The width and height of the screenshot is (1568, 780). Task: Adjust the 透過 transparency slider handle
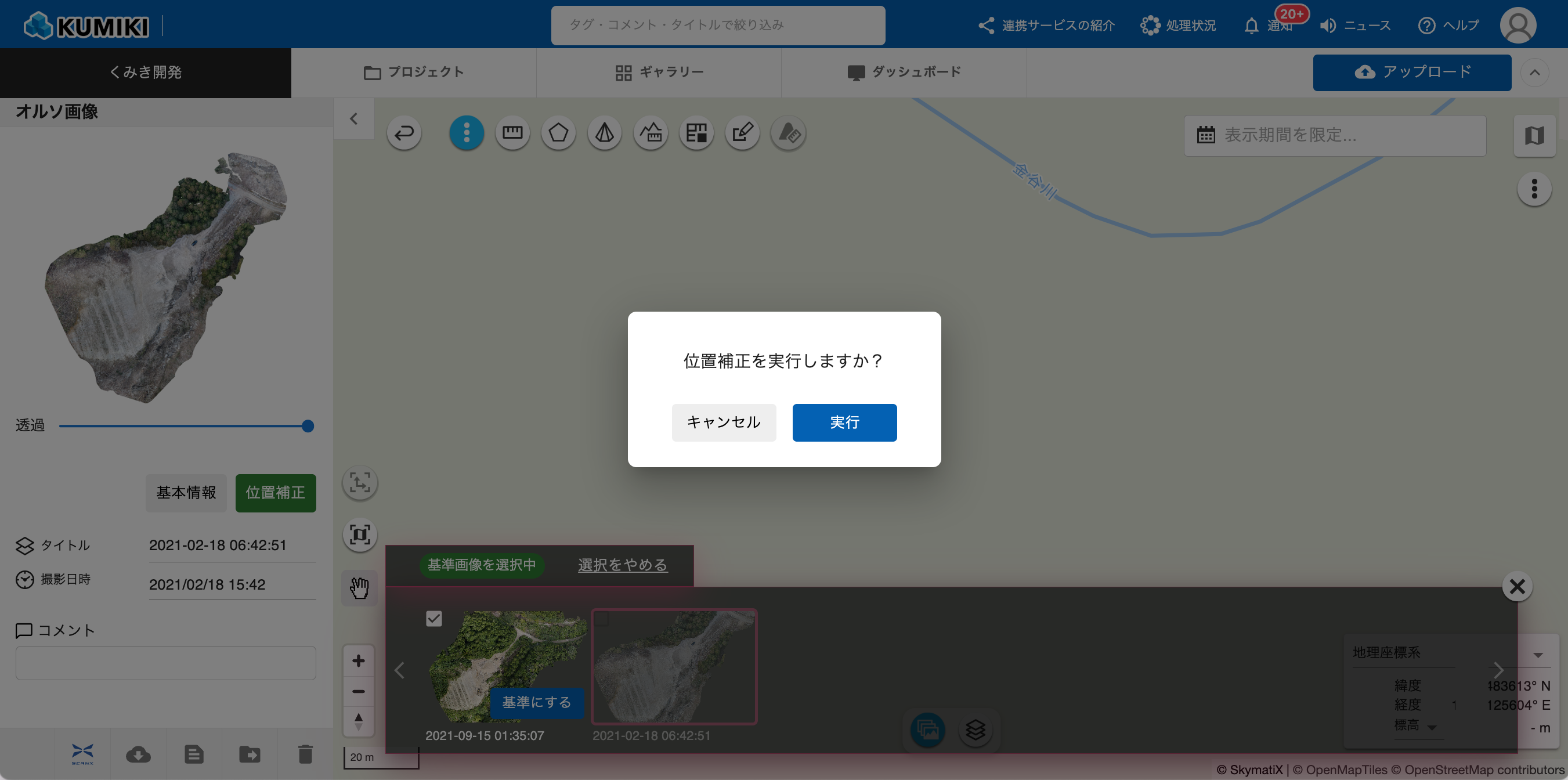308,426
